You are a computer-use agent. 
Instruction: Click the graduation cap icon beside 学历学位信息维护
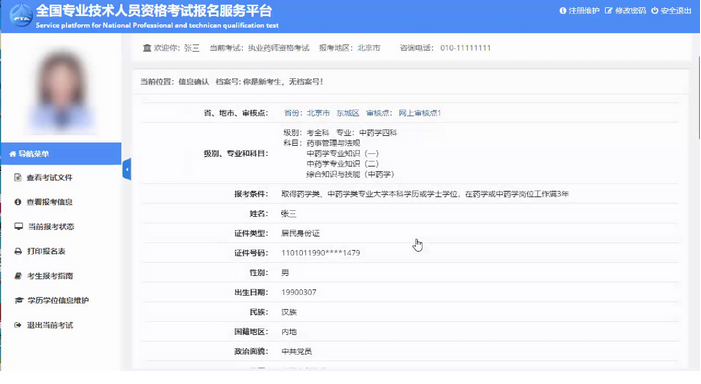(x=18, y=300)
